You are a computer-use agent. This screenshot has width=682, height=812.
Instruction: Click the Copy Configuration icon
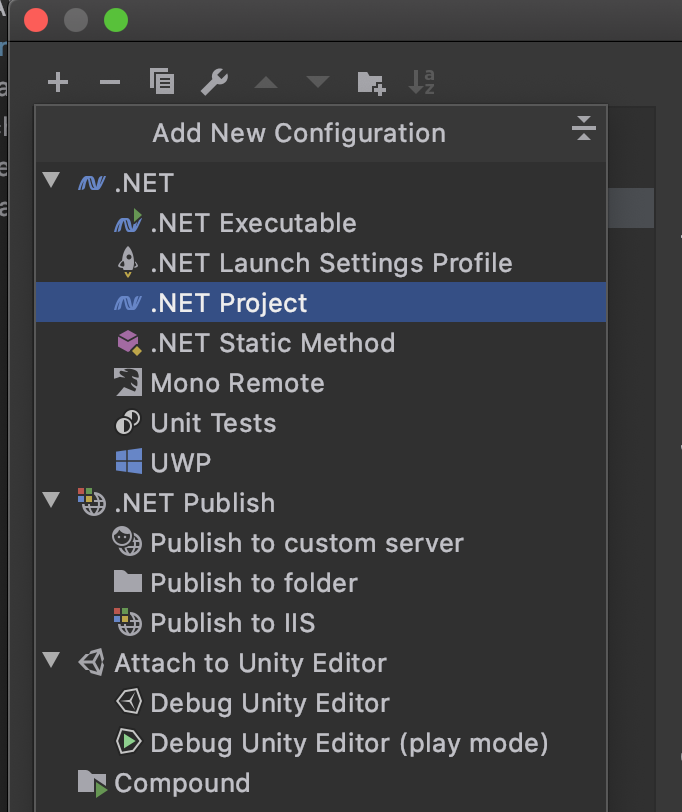tap(162, 81)
